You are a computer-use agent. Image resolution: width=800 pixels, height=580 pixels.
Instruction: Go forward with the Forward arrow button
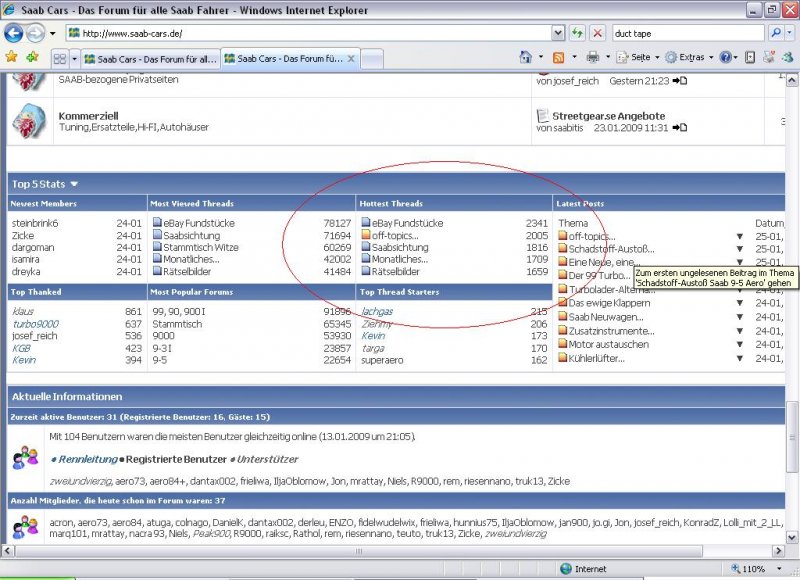35,34
